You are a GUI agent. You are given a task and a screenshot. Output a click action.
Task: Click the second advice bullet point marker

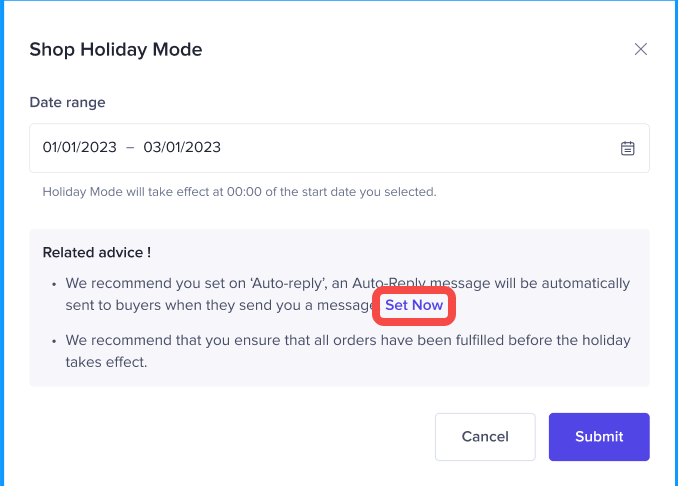point(54,341)
